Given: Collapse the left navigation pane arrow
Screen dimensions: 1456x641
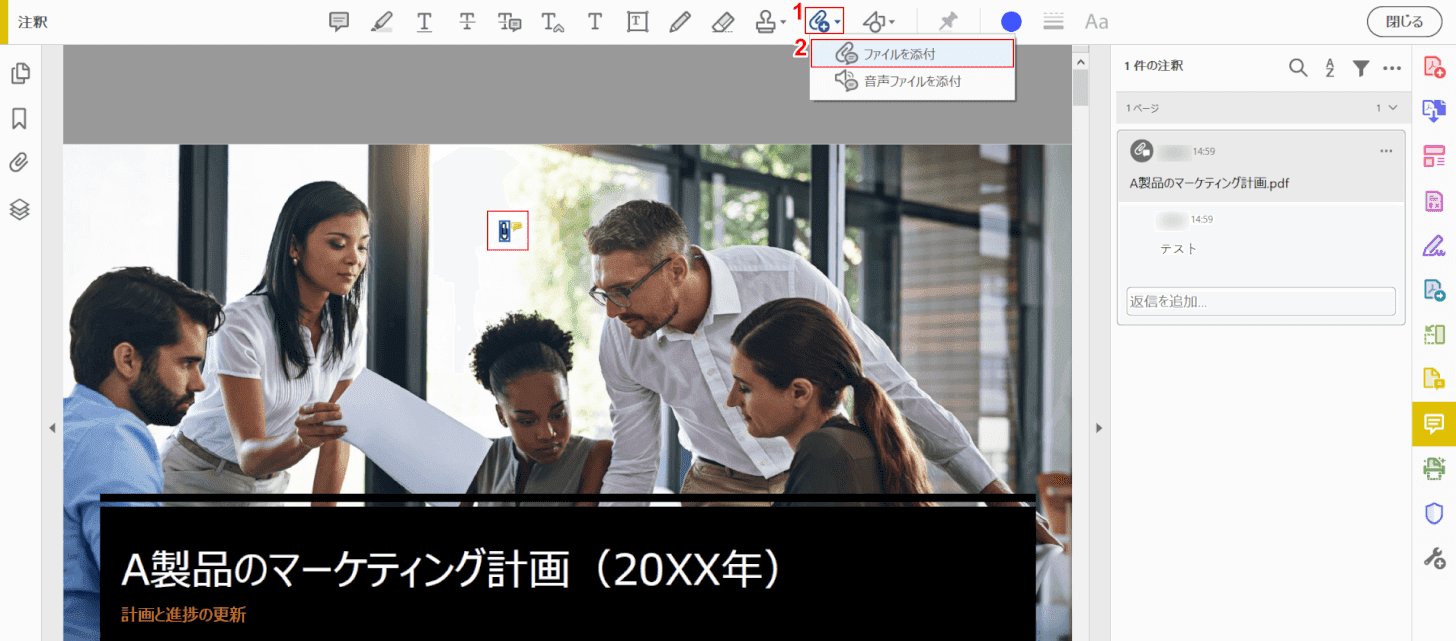Looking at the screenshot, I should (52, 428).
